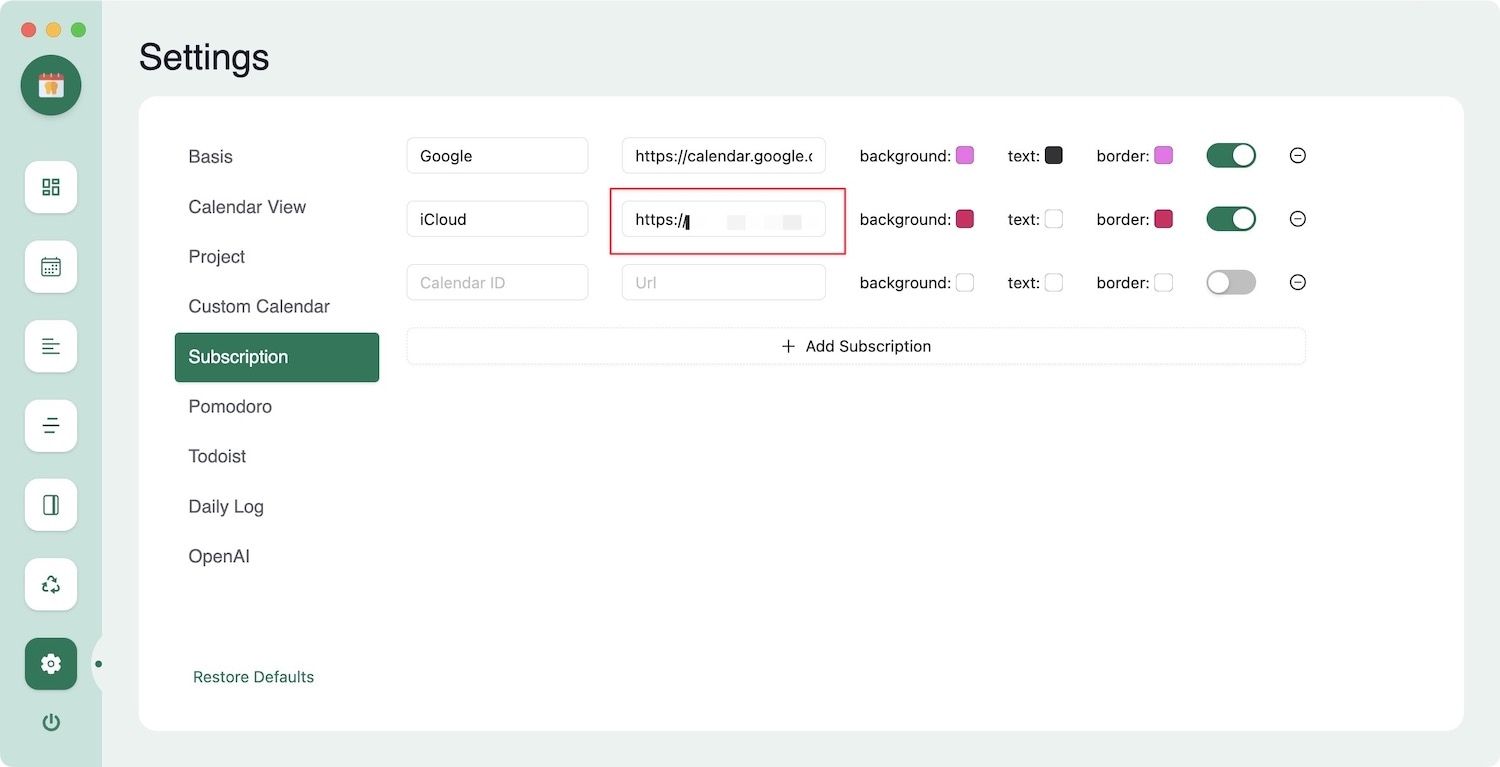The height and width of the screenshot is (767, 1500).
Task: Click the Restore Defaults link
Action: click(x=253, y=677)
